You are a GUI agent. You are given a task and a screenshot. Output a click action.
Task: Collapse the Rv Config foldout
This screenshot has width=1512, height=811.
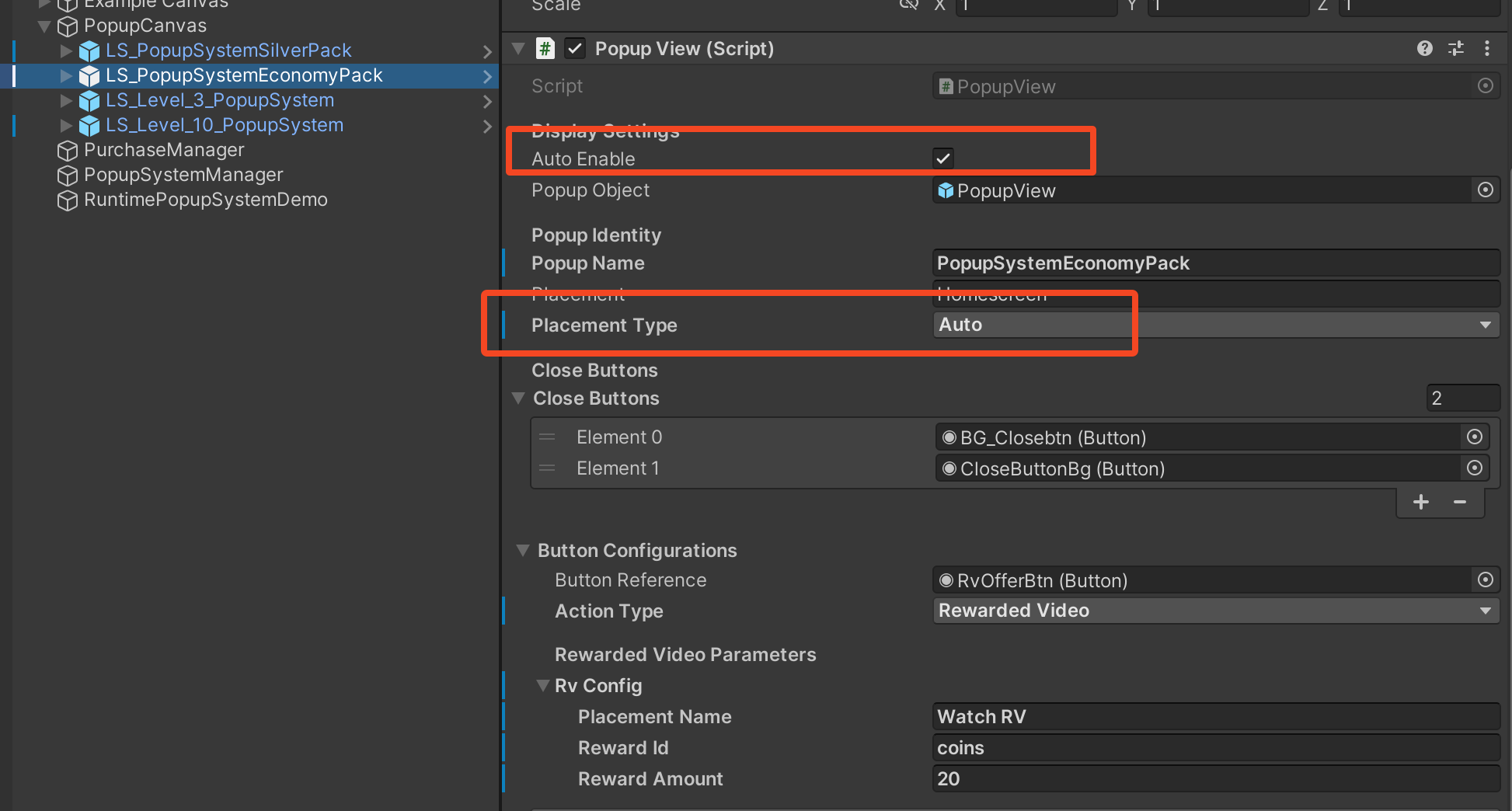[542, 685]
